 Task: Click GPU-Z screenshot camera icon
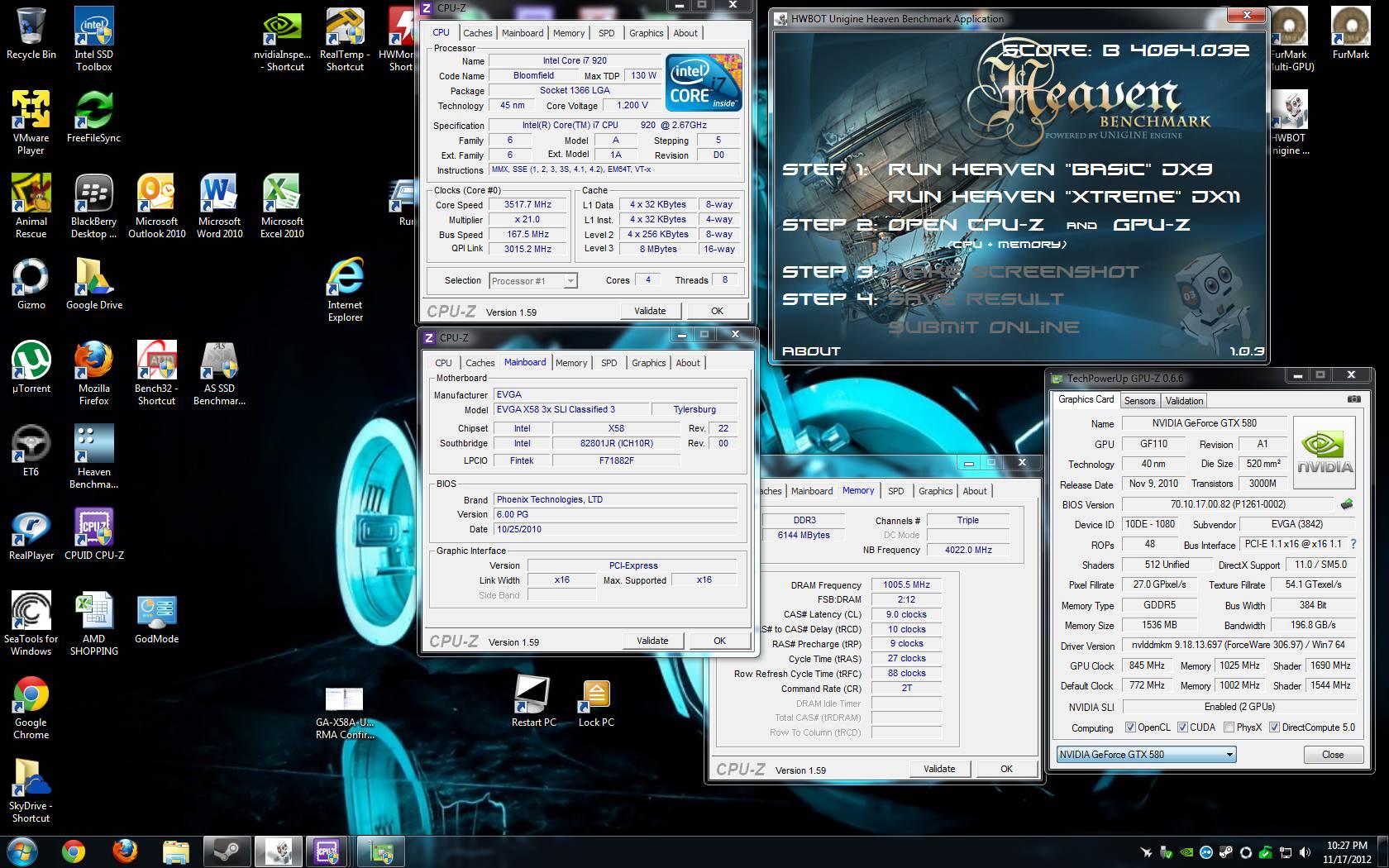1353,399
